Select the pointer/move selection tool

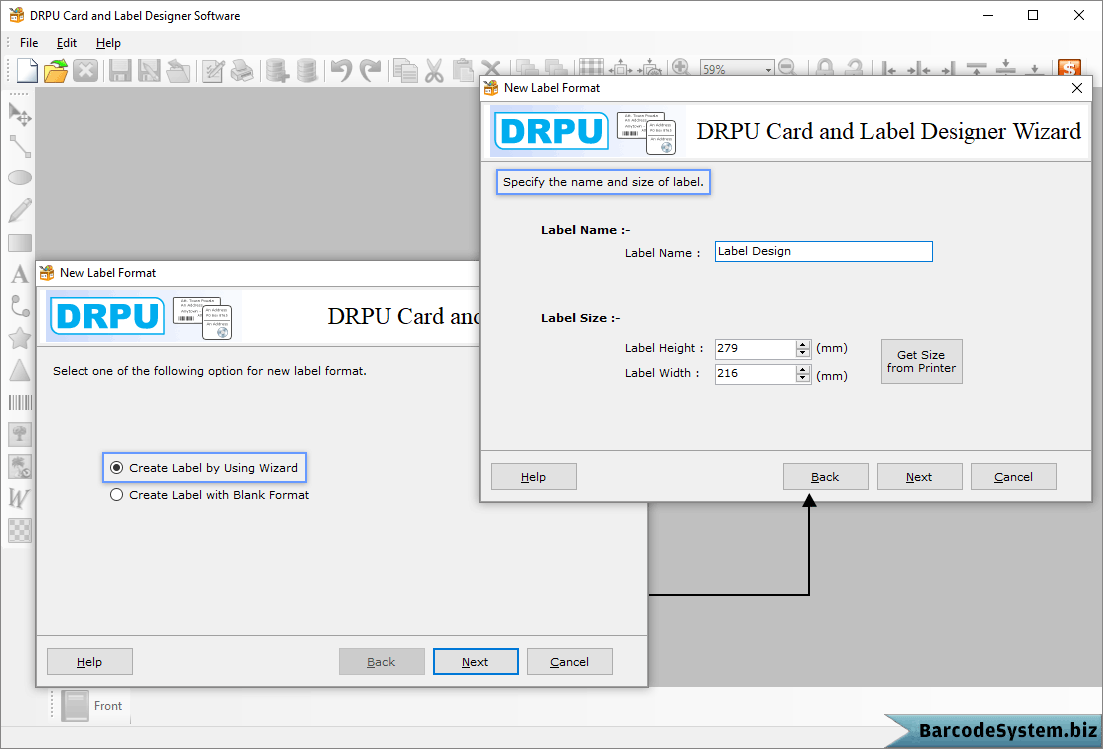[x=20, y=114]
